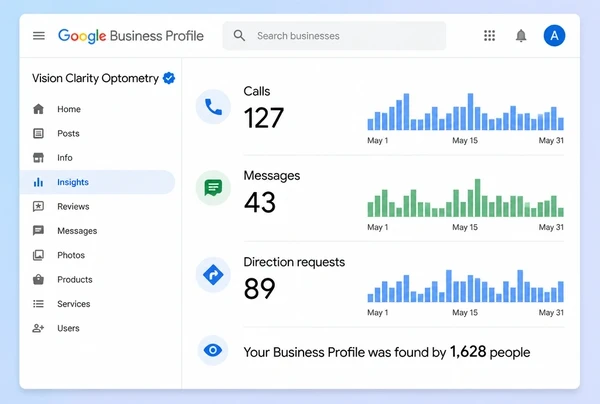Viewport: 600px width, 404px height.
Task: Click the Insights bar chart icon
Action: [38, 182]
